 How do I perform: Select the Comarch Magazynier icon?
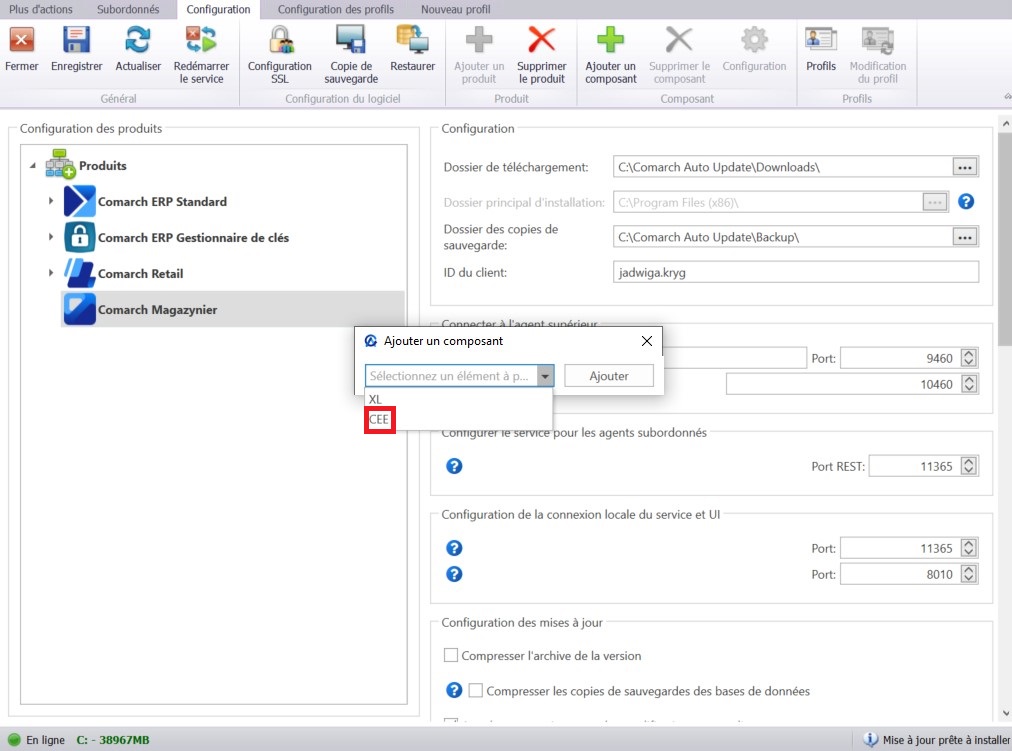click(79, 310)
